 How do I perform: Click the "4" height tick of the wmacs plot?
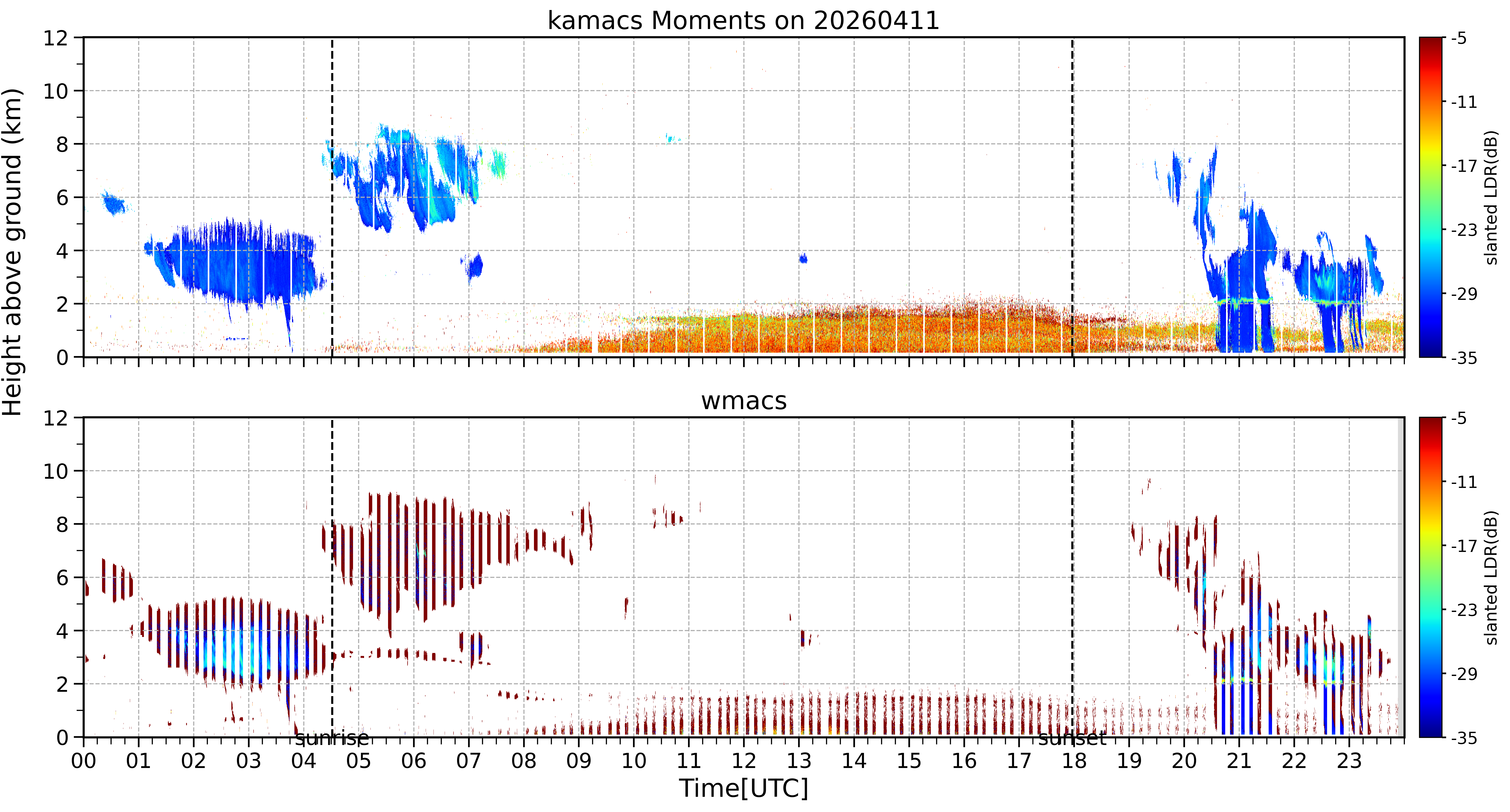pos(62,631)
